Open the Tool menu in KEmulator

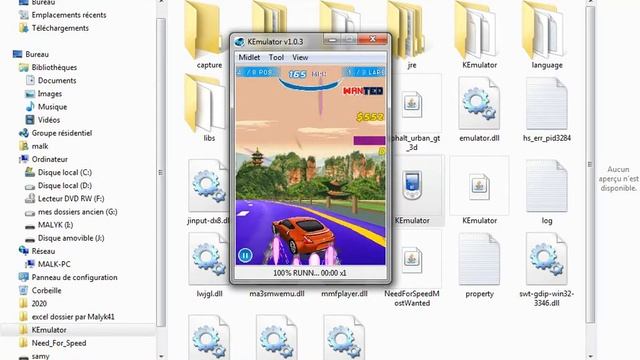pyautogui.click(x=276, y=58)
